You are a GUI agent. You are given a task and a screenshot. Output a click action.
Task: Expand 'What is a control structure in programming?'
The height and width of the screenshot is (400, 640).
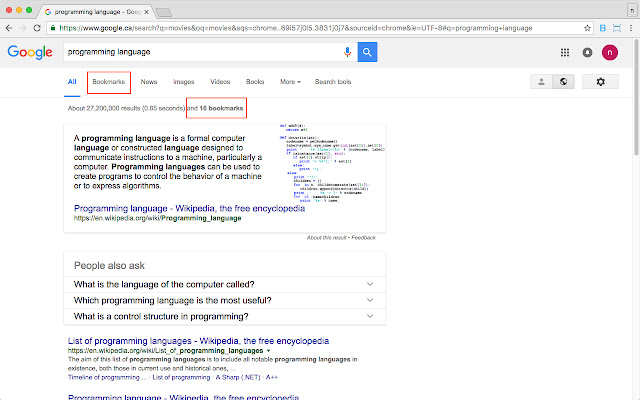click(x=224, y=316)
